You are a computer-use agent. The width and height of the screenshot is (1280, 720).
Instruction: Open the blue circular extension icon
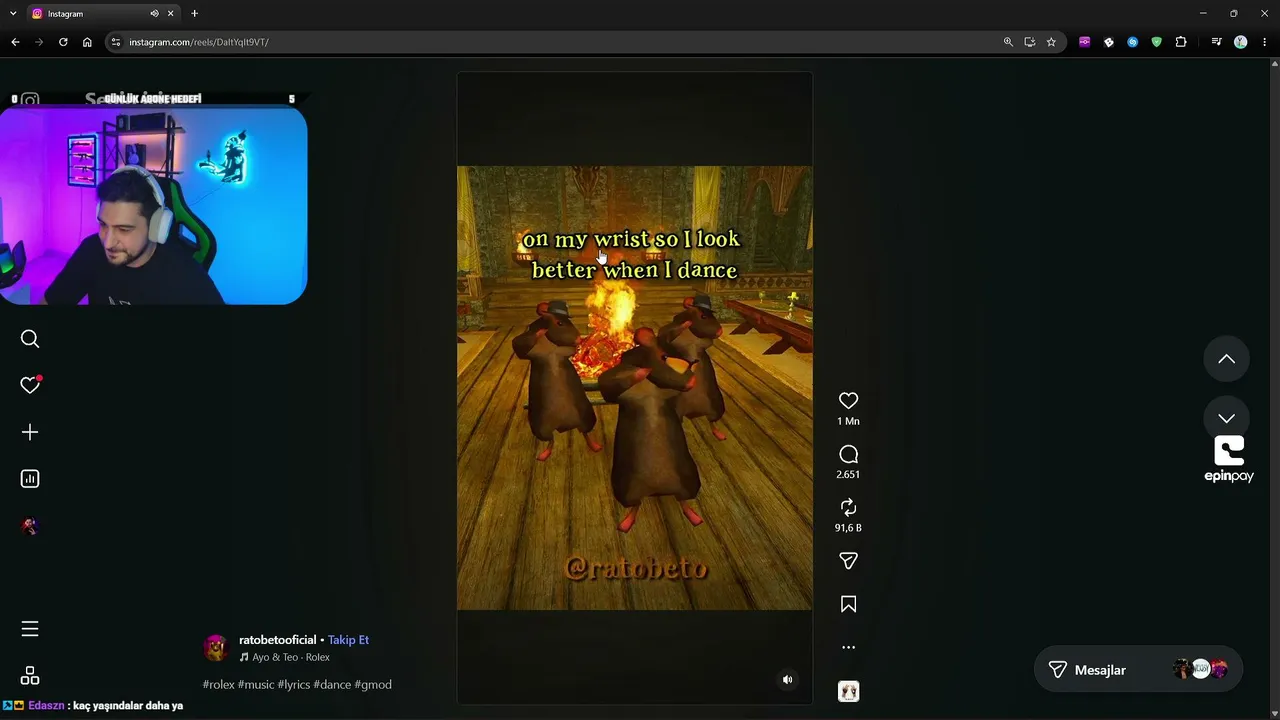pos(1132,42)
